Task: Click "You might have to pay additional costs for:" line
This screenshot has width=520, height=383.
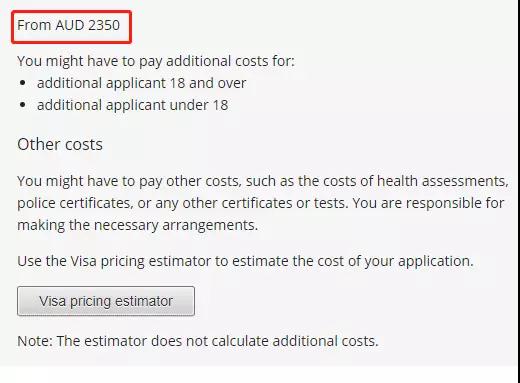Action: 156,61
